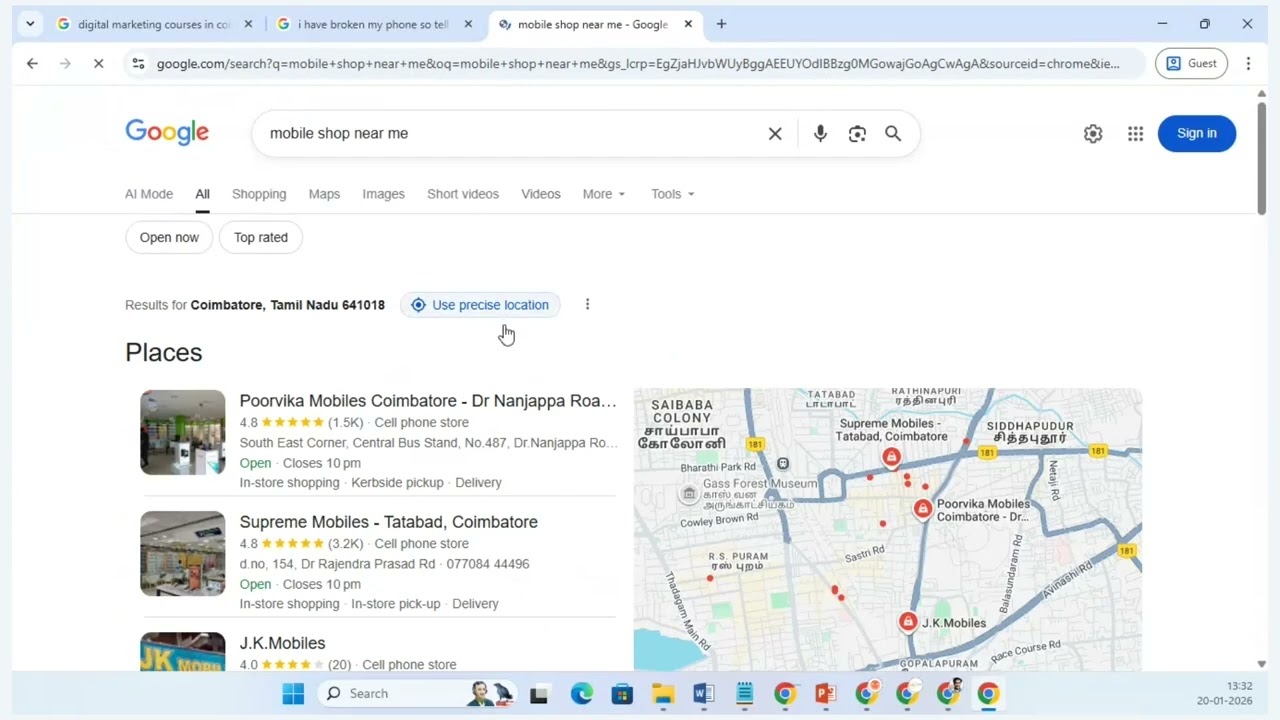Screen dimensions: 1280x720
Task: Click the scrollbar down arrow
Action: (1261, 664)
